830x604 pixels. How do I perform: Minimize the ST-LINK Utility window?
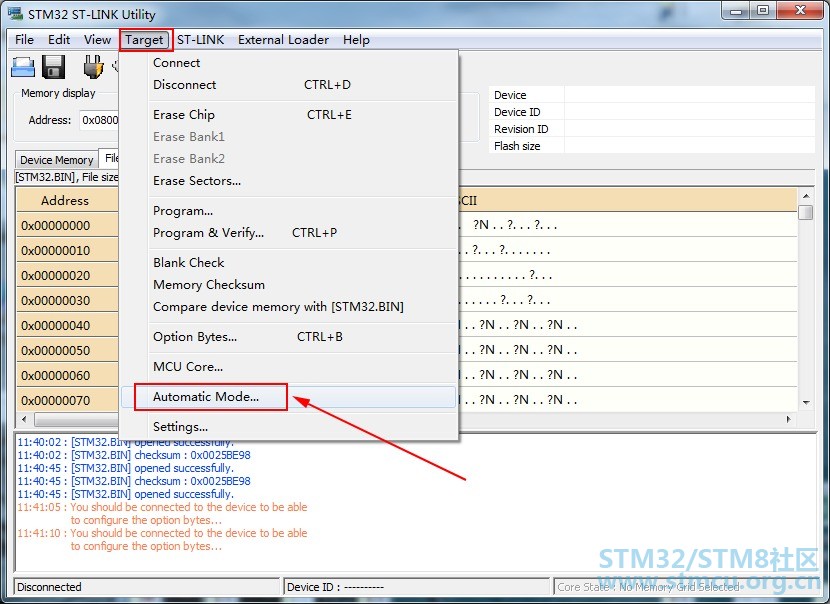click(736, 11)
